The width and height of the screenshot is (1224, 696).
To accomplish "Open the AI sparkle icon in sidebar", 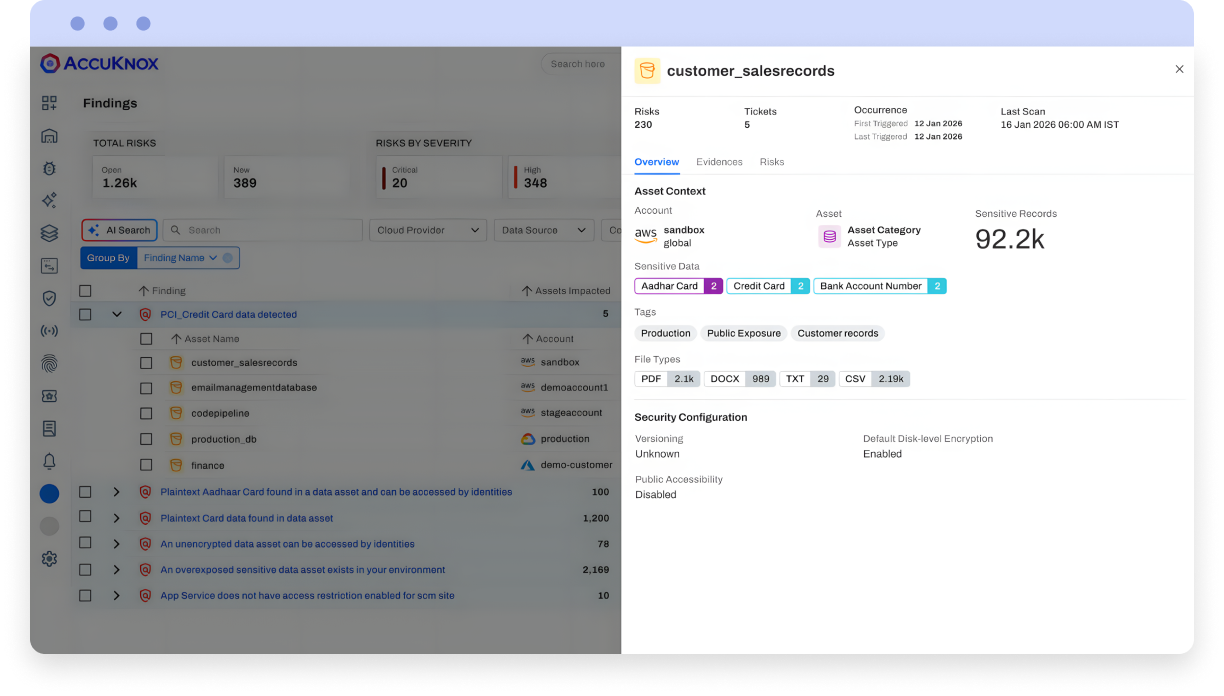I will point(49,200).
